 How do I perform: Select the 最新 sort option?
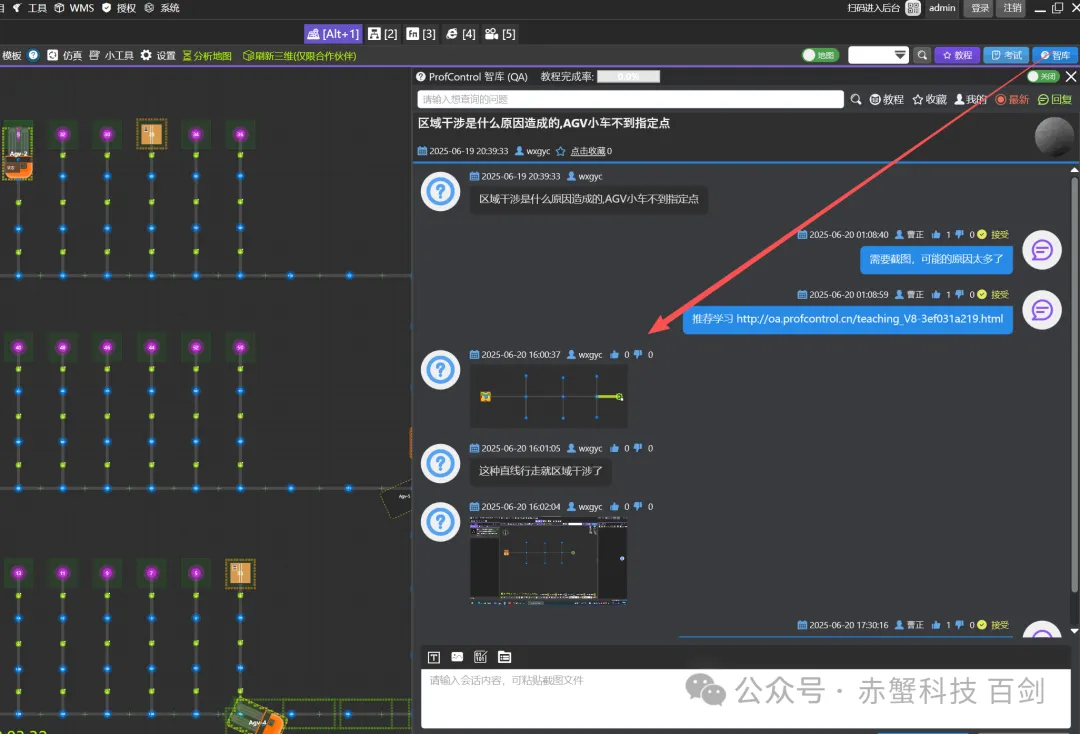[x=1012, y=99]
